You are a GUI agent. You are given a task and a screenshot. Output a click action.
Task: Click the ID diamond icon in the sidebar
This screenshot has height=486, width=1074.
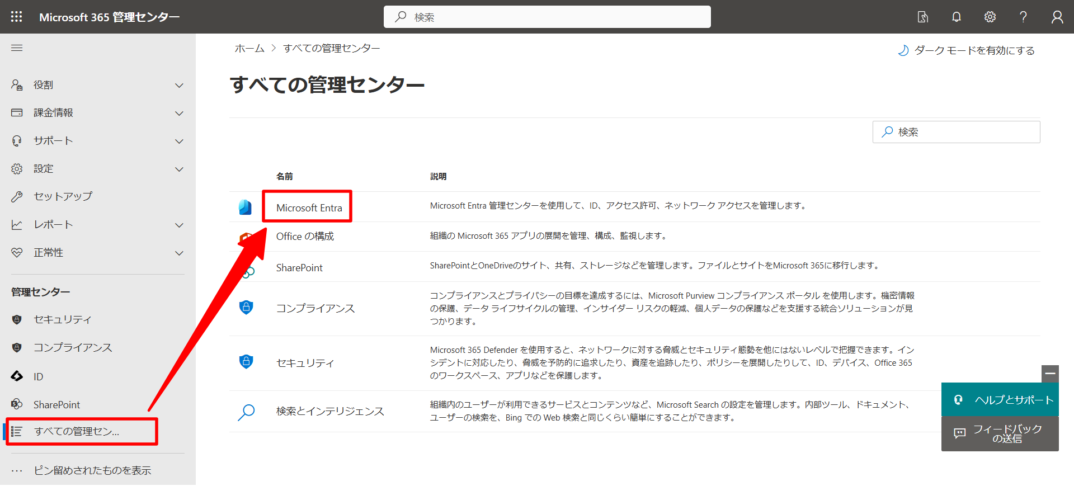18,376
